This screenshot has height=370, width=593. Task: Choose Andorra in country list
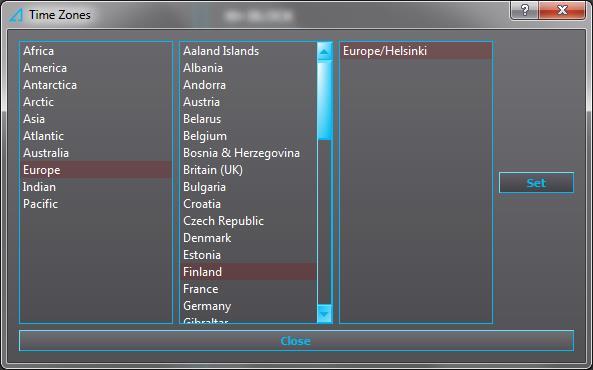[248, 85]
